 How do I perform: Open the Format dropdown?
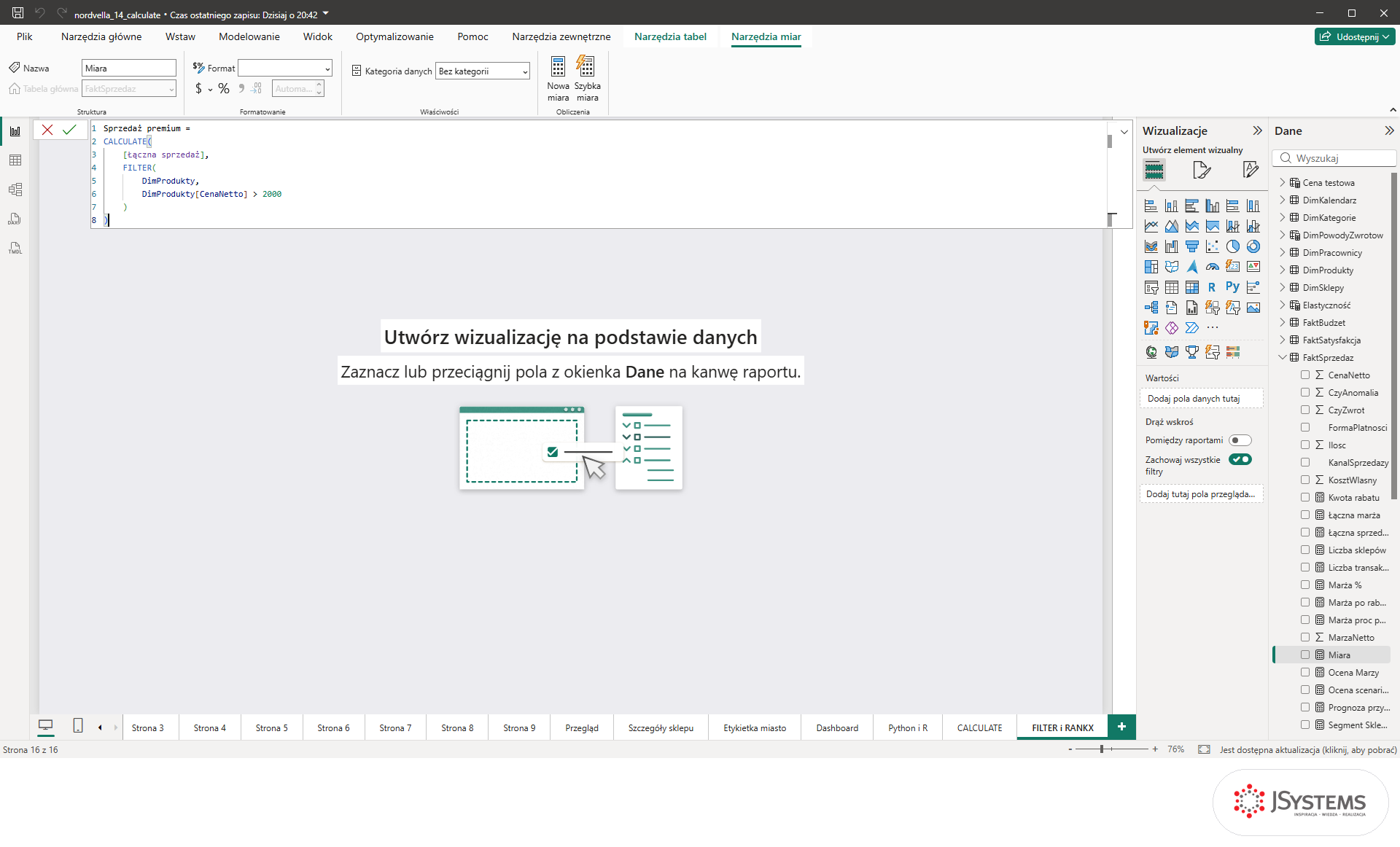[x=285, y=69]
